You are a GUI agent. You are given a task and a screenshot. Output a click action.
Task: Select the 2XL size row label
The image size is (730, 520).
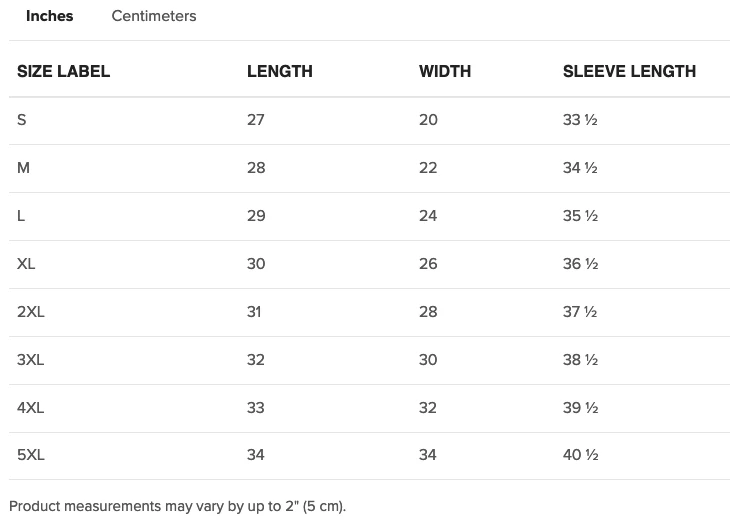31,311
